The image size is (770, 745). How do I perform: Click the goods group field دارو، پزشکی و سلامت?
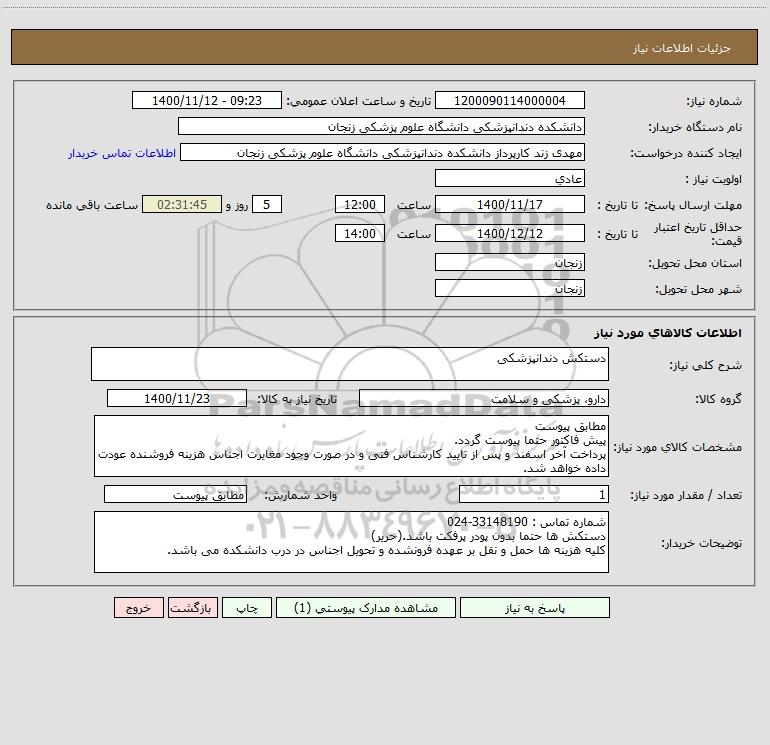tap(484, 398)
